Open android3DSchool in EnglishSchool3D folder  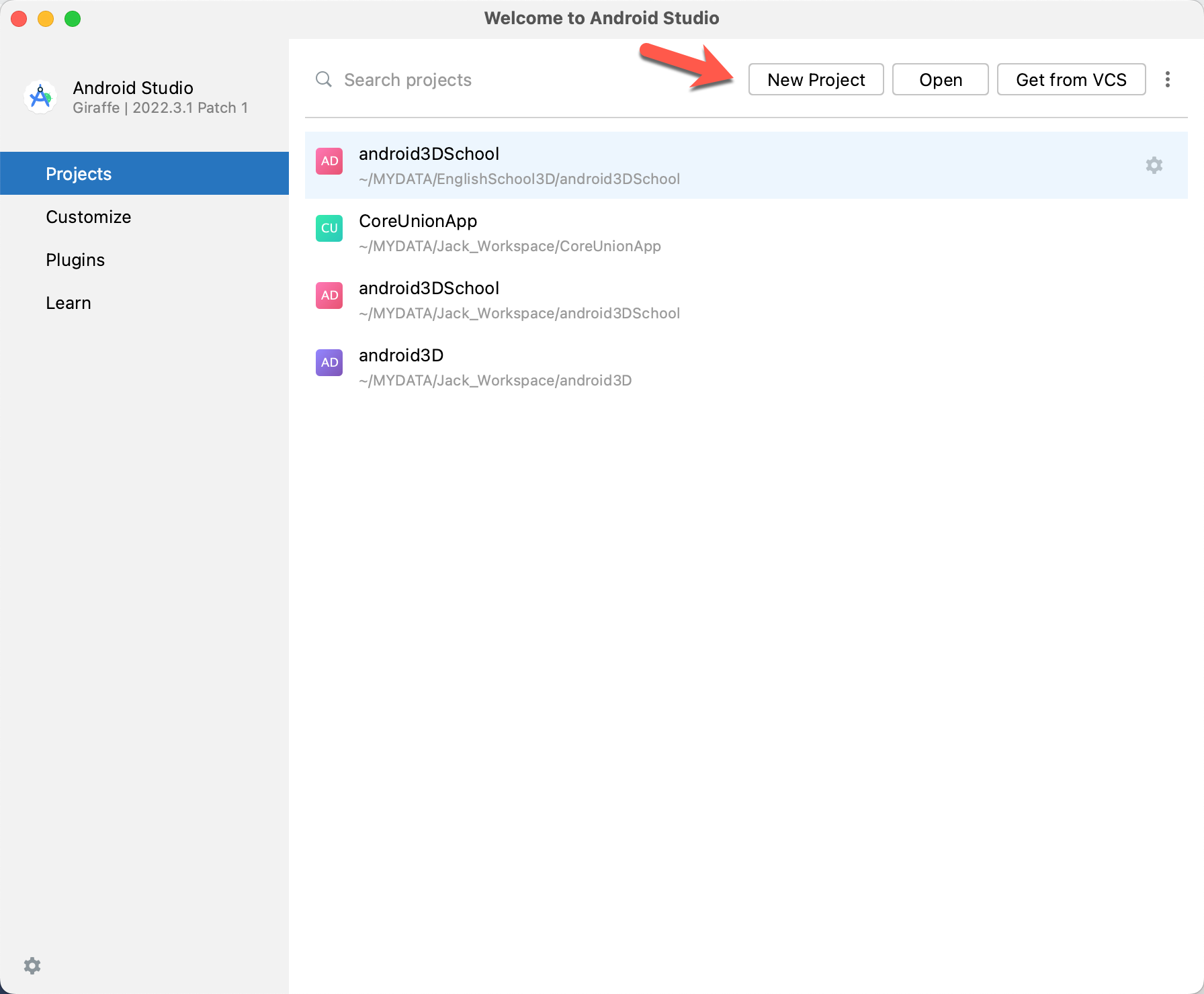746,165
